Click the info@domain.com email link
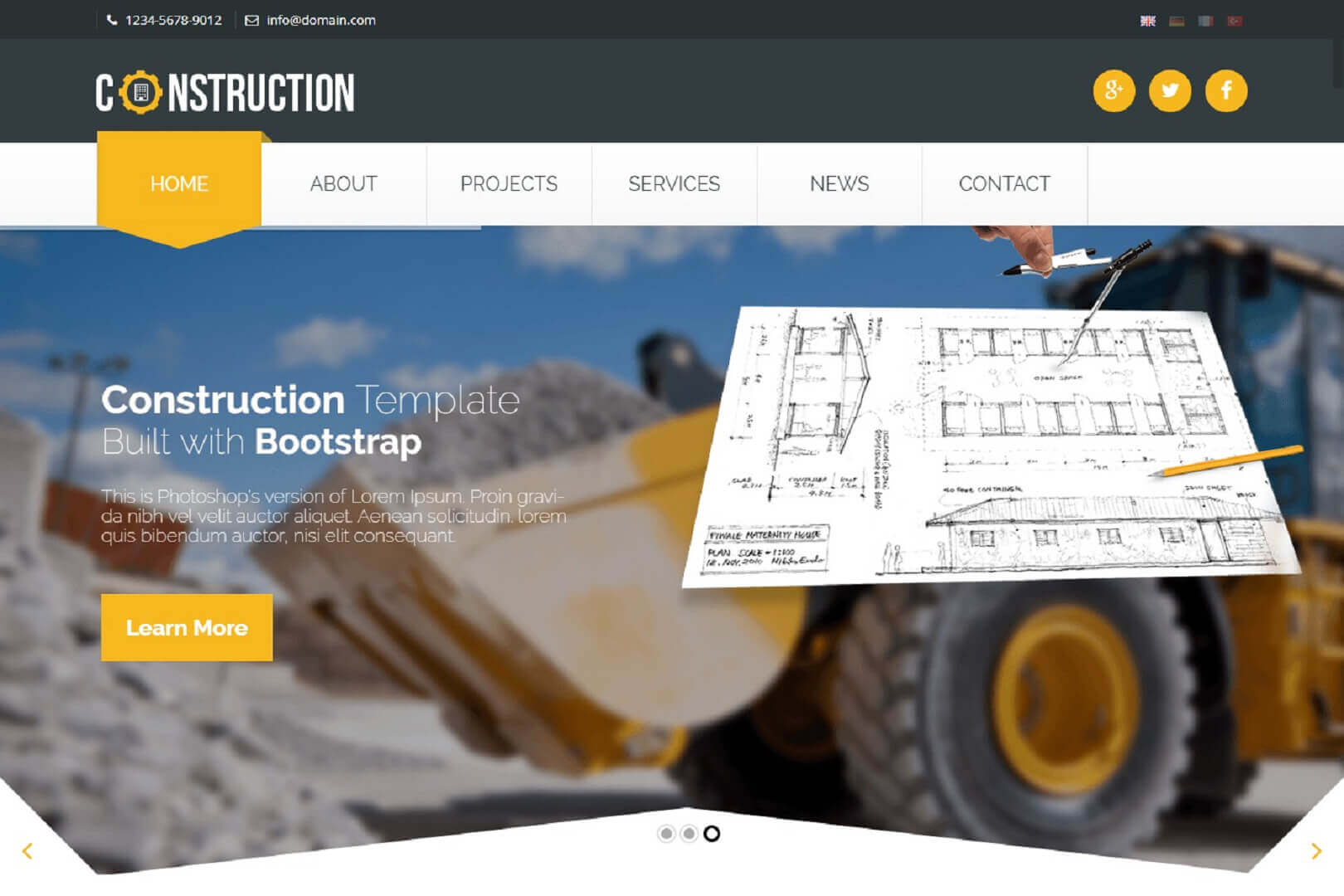1344x896 pixels. click(x=321, y=20)
